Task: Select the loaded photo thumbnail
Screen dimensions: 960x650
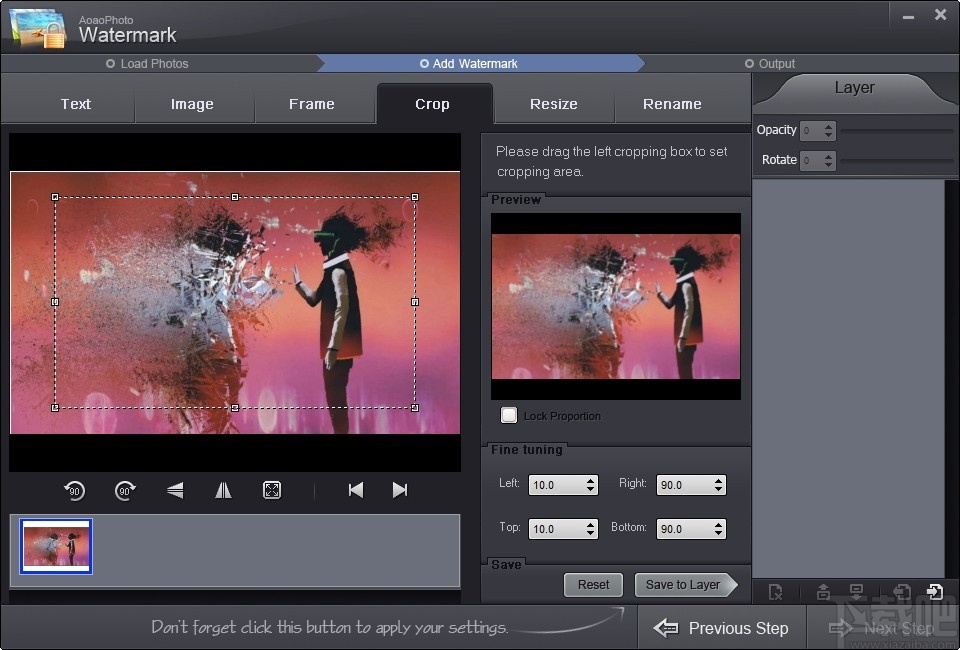Action: 56,546
